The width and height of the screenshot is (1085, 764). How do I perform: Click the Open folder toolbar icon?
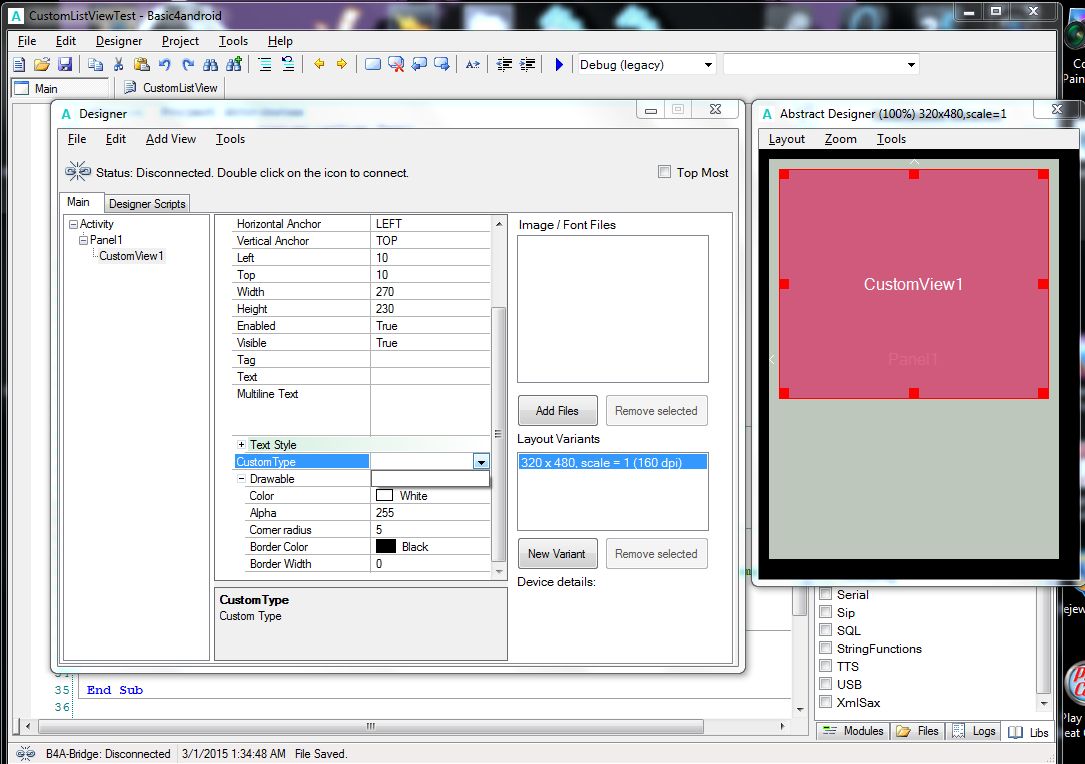[42, 64]
